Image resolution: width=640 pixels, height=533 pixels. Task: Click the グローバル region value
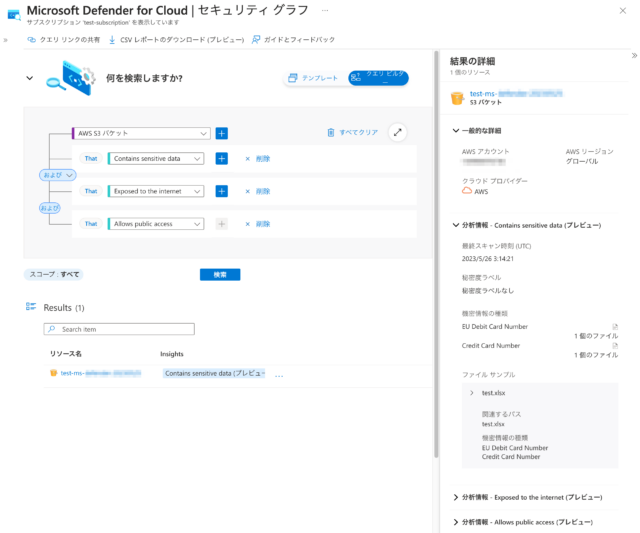click(582, 161)
